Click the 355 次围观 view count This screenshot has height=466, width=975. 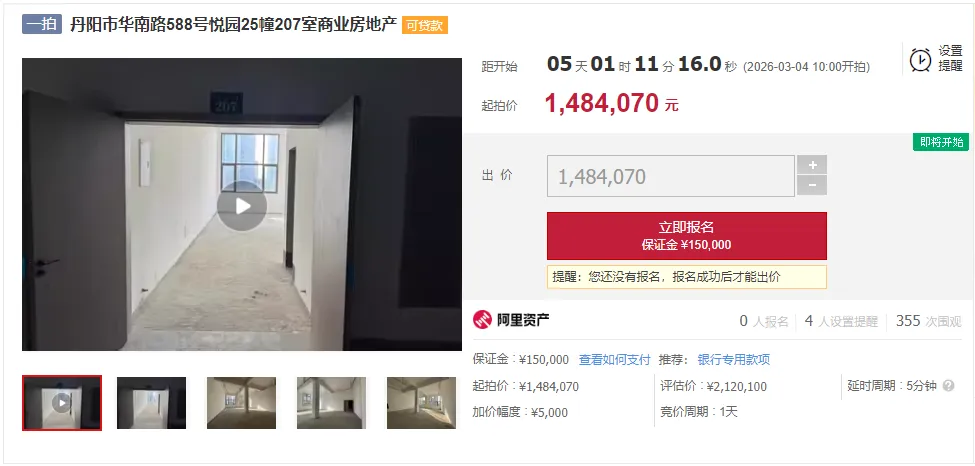pyautogui.click(x=928, y=321)
